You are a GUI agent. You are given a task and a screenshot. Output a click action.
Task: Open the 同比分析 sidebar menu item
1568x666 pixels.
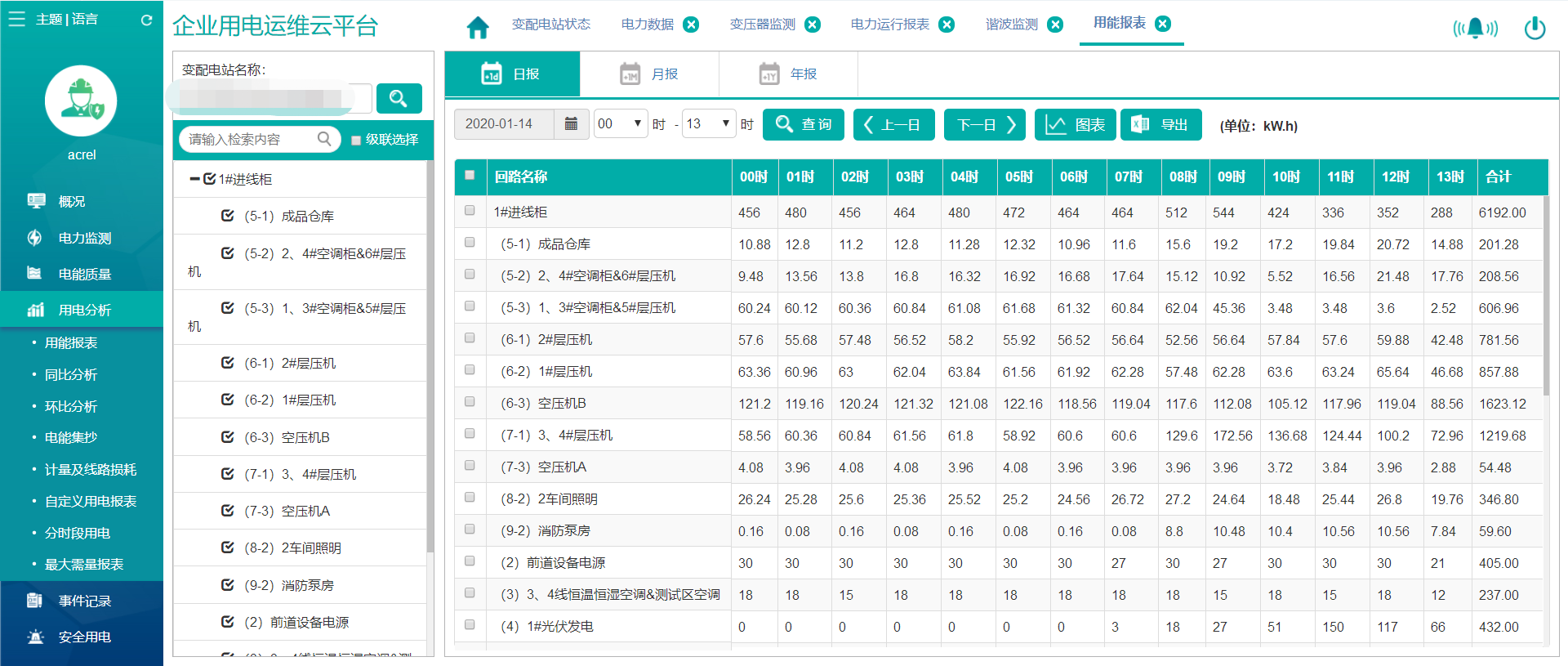71,374
